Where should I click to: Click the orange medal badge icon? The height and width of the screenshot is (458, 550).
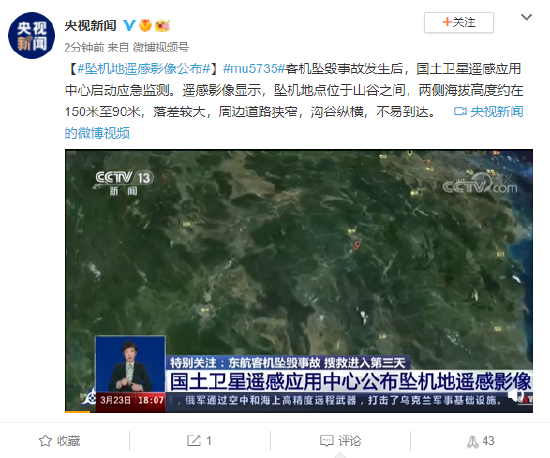pos(145,25)
